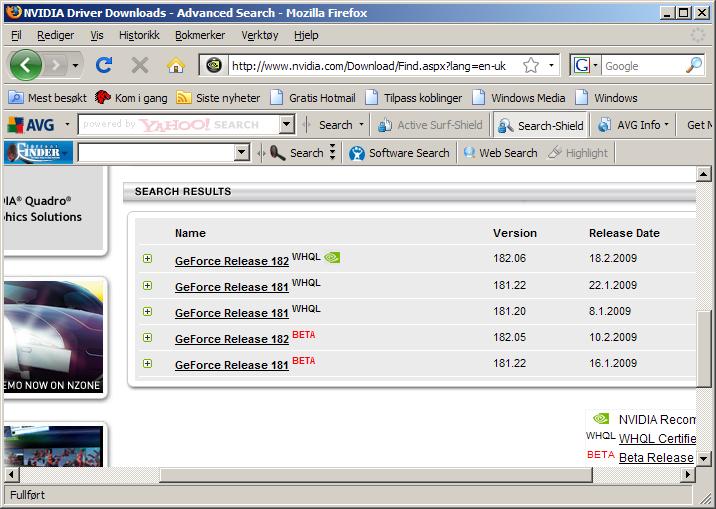Open Mest besøkt bookmark folder
The height and width of the screenshot is (509, 716).
(x=47, y=98)
